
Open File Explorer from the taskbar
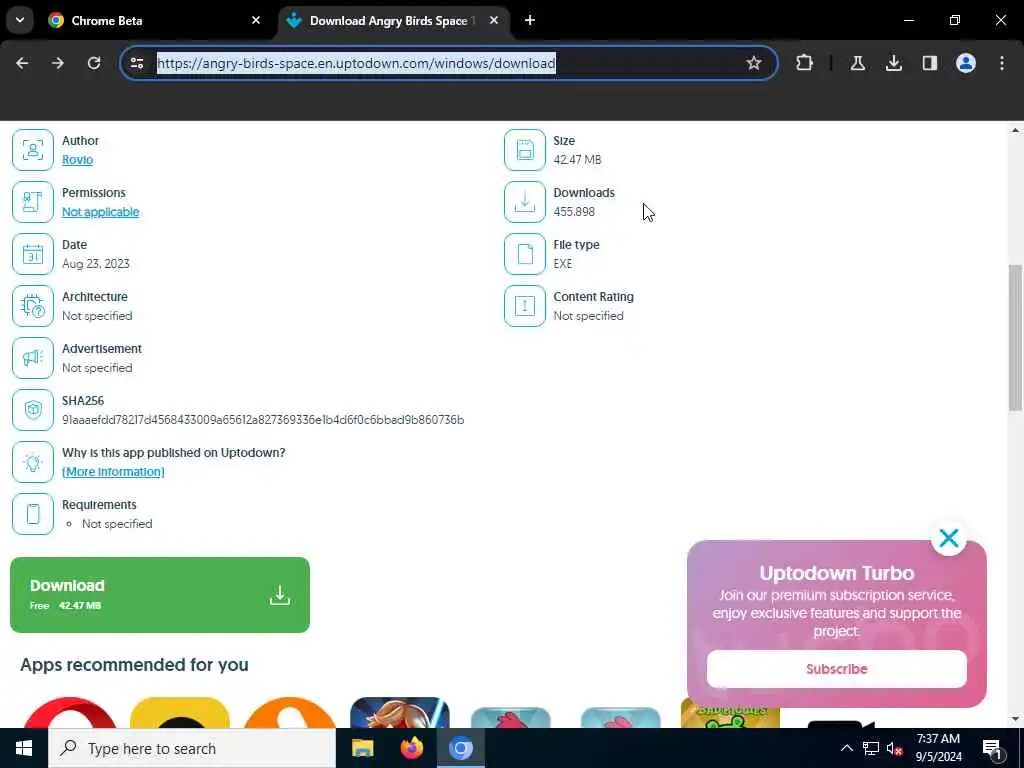pyautogui.click(x=362, y=748)
